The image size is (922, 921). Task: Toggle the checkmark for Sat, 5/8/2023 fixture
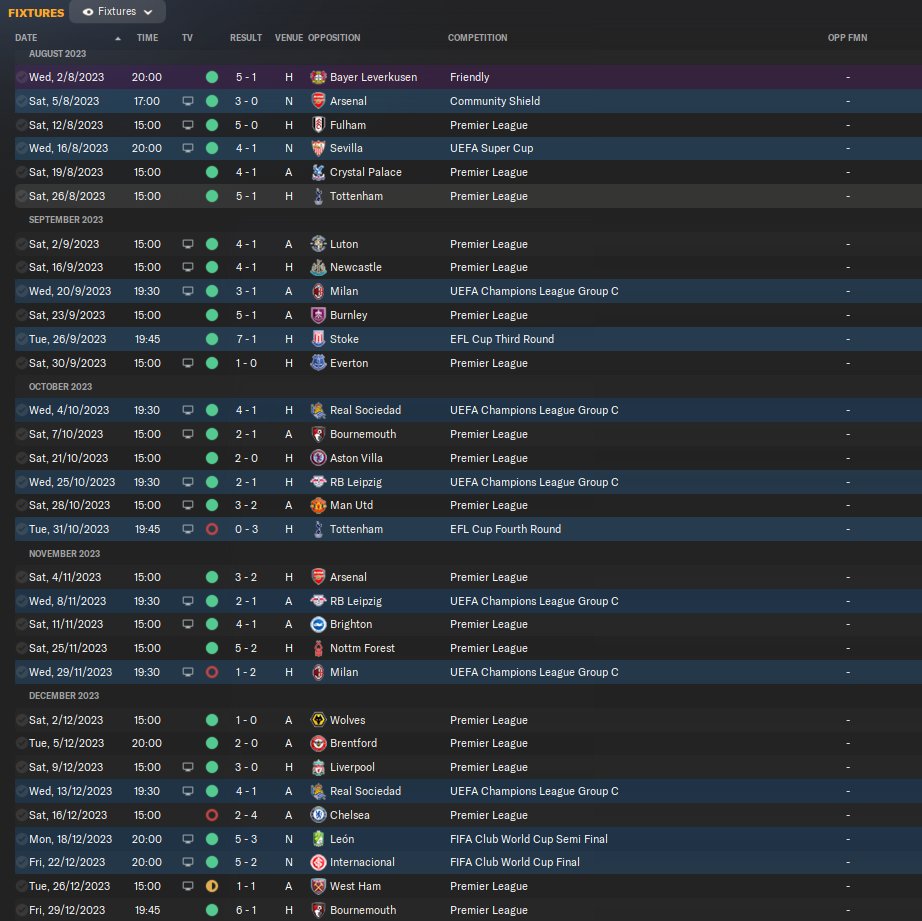pos(21,101)
